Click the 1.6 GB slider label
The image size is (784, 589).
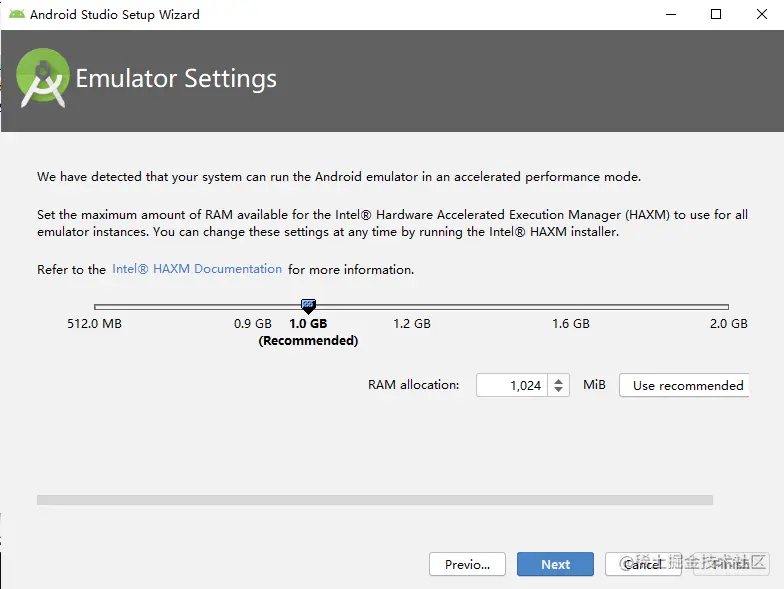pos(570,324)
